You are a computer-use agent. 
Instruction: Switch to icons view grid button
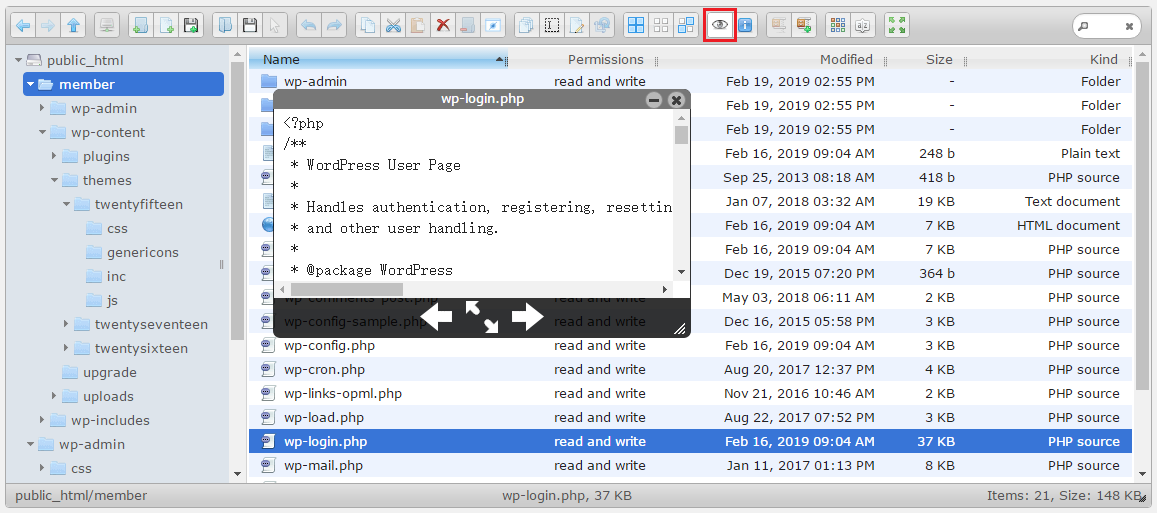click(x=837, y=25)
